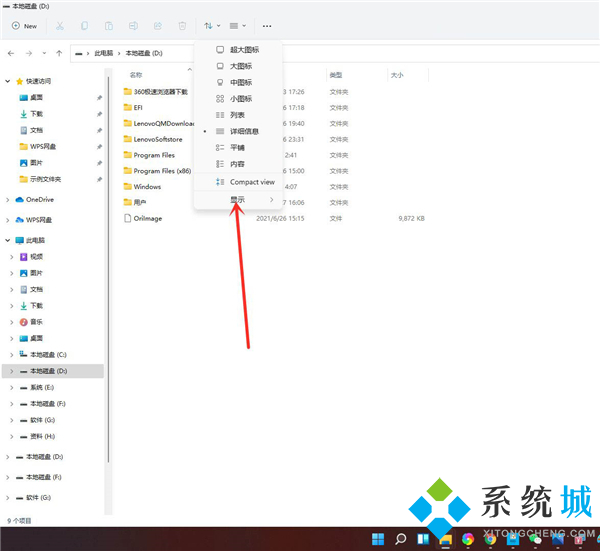
Task: Expand the OneDrive tree node
Action: coord(8,200)
